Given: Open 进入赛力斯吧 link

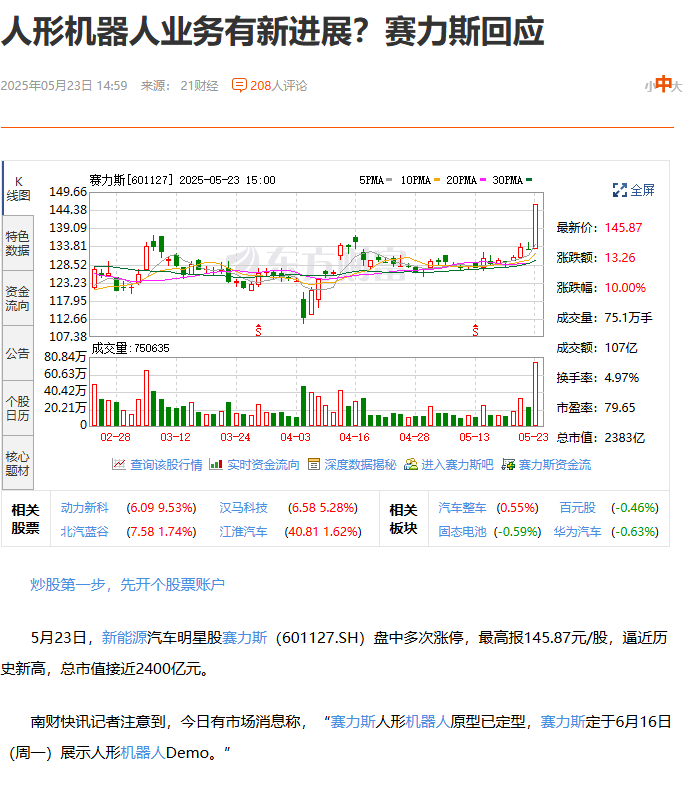Looking at the screenshot, I should pos(457,465).
